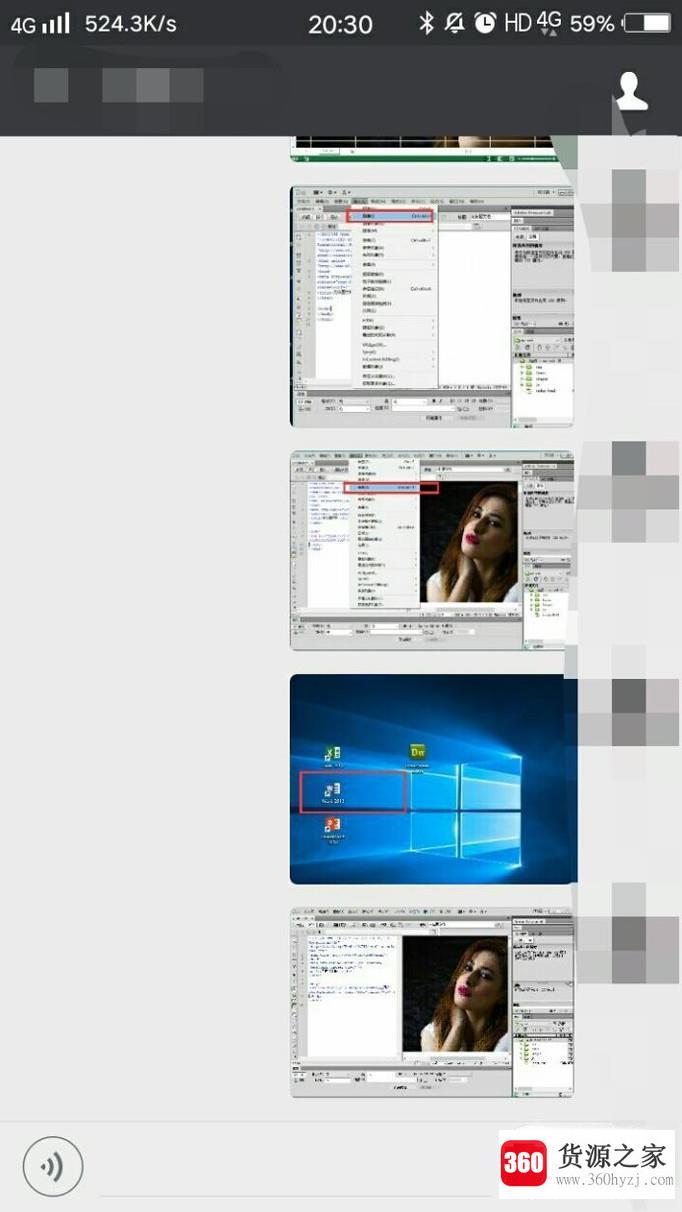Tap the Bluetooth icon in status bar

pyautogui.click(x=427, y=23)
